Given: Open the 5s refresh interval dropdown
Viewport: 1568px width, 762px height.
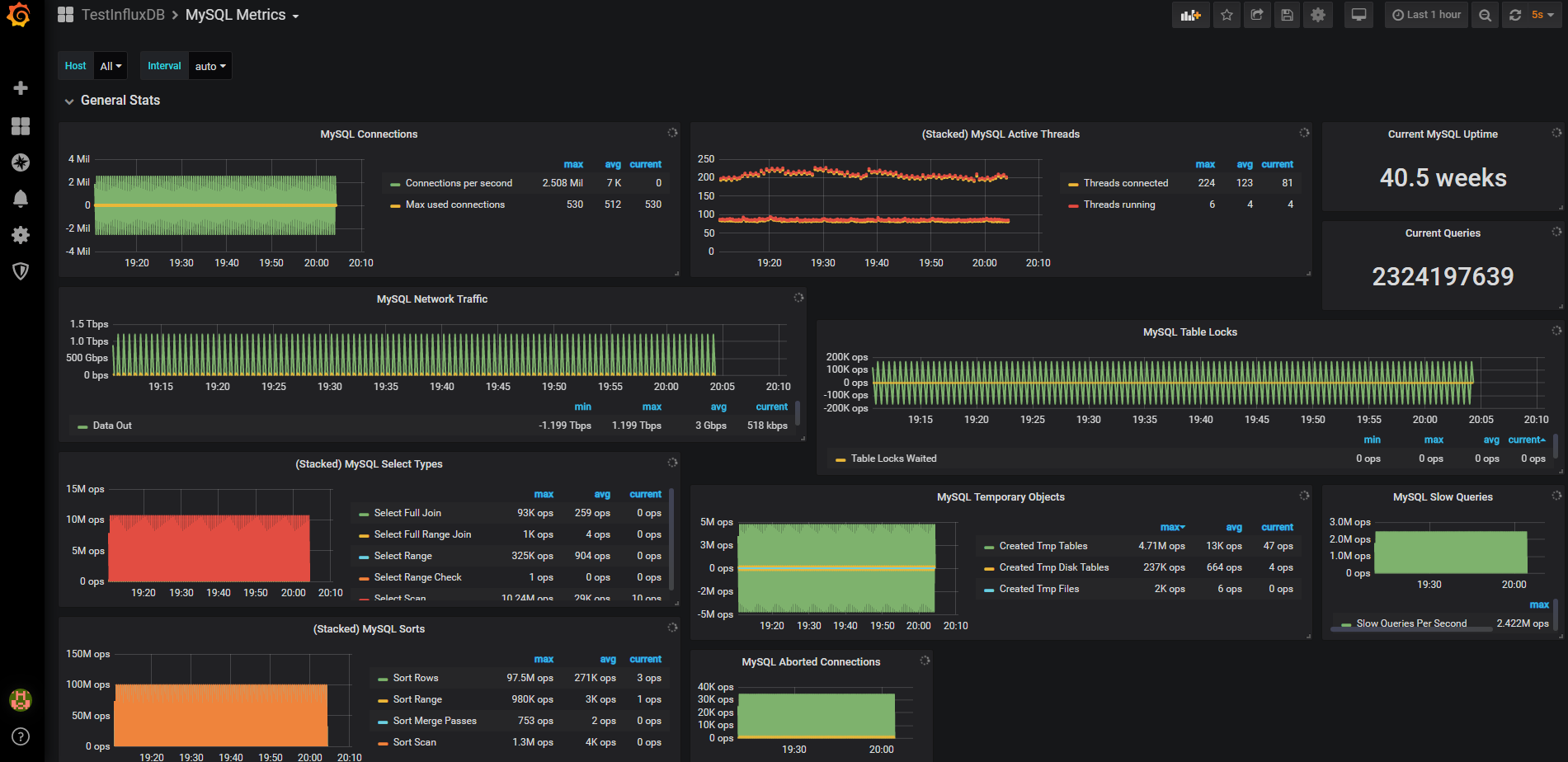Looking at the screenshot, I should pos(1542,15).
